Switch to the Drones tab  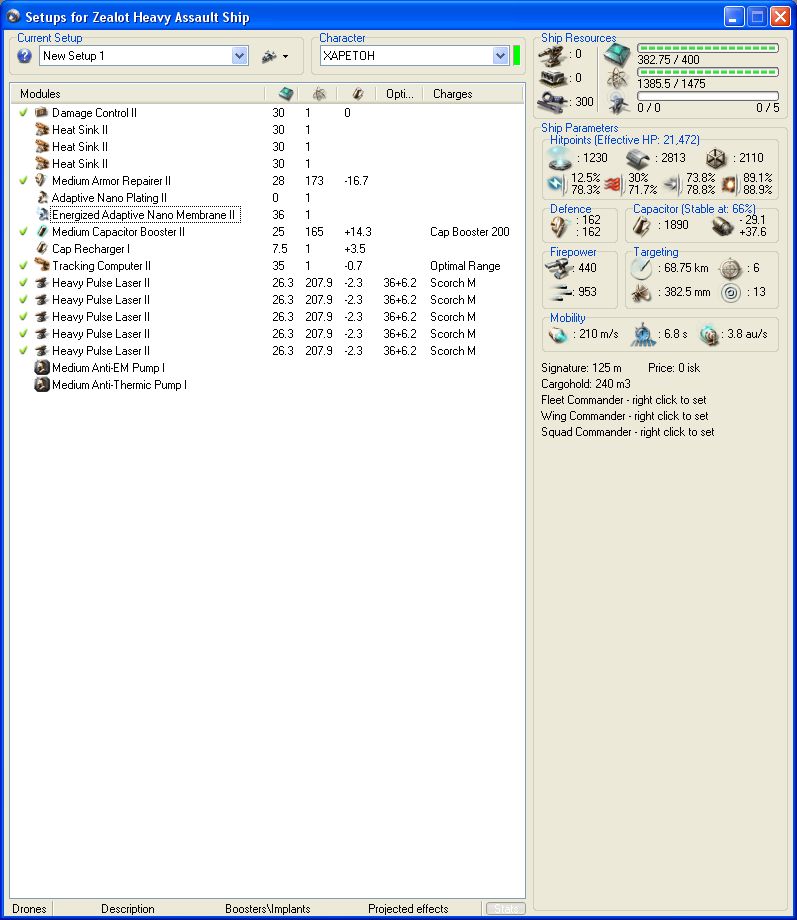pos(29,908)
